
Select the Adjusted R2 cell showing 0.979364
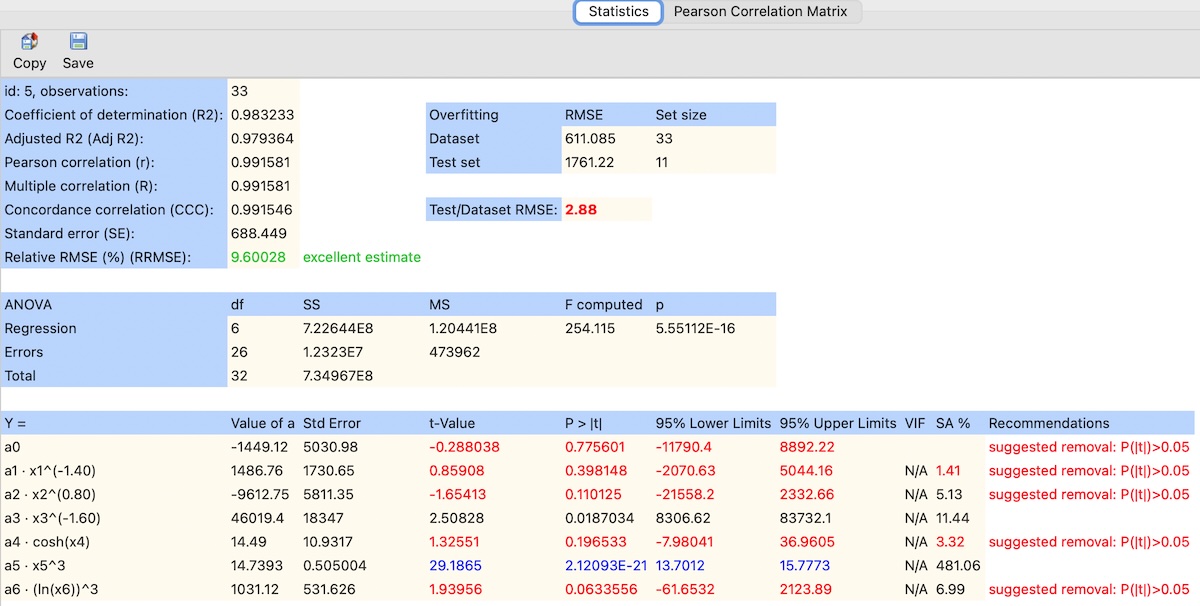[260, 138]
